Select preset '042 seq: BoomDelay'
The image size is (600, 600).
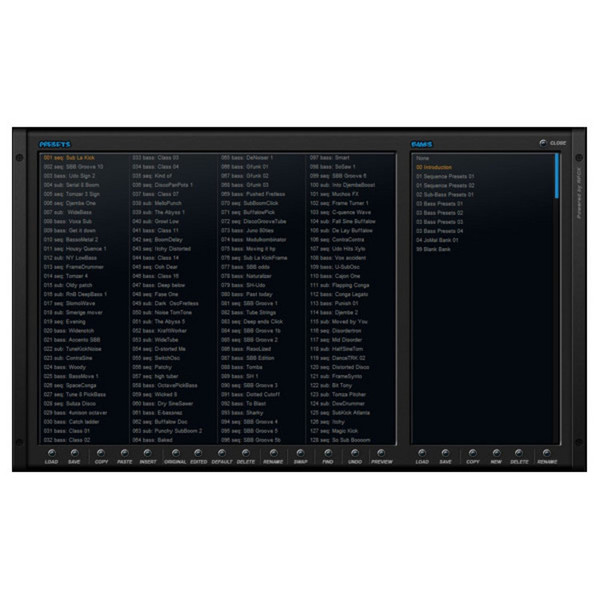pyautogui.click(x=157, y=240)
